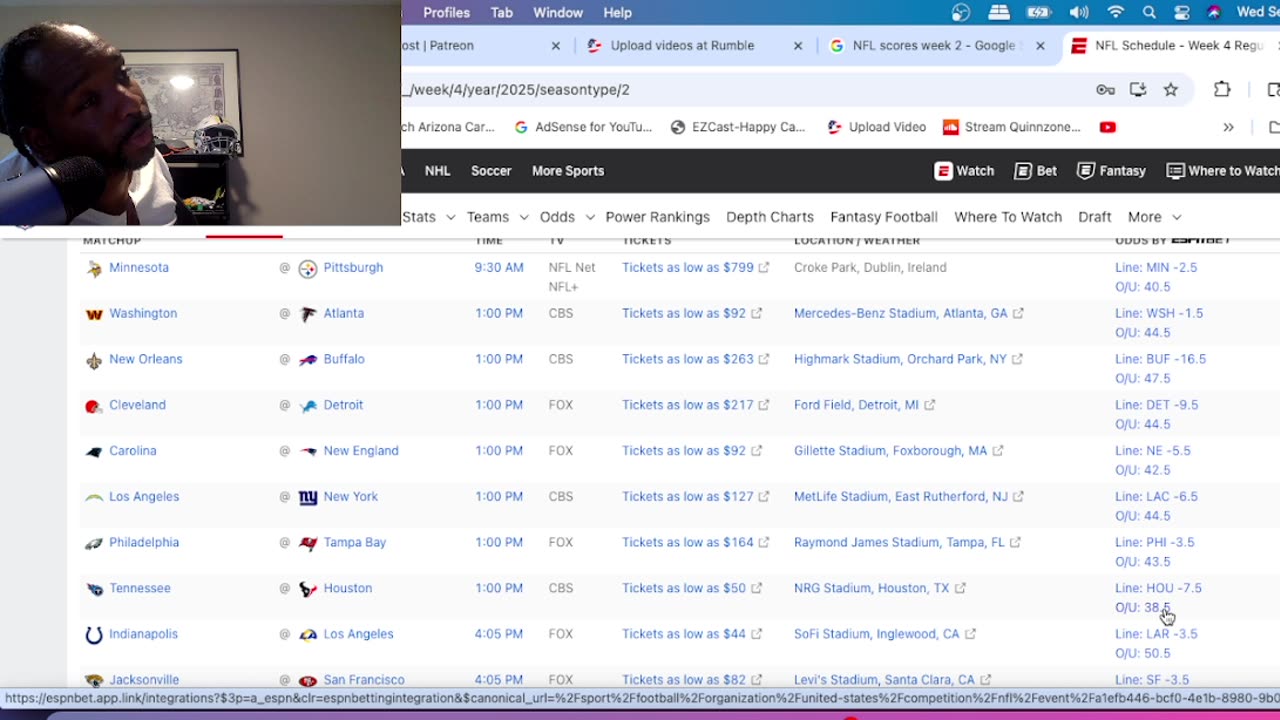The image size is (1280, 720).
Task: Click the Cleveland Browns helmet logo
Action: (x=94, y=406)
